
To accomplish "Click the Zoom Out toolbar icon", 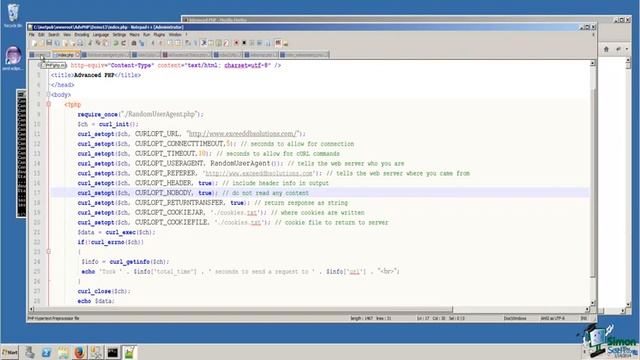I will tap(161, 43).
